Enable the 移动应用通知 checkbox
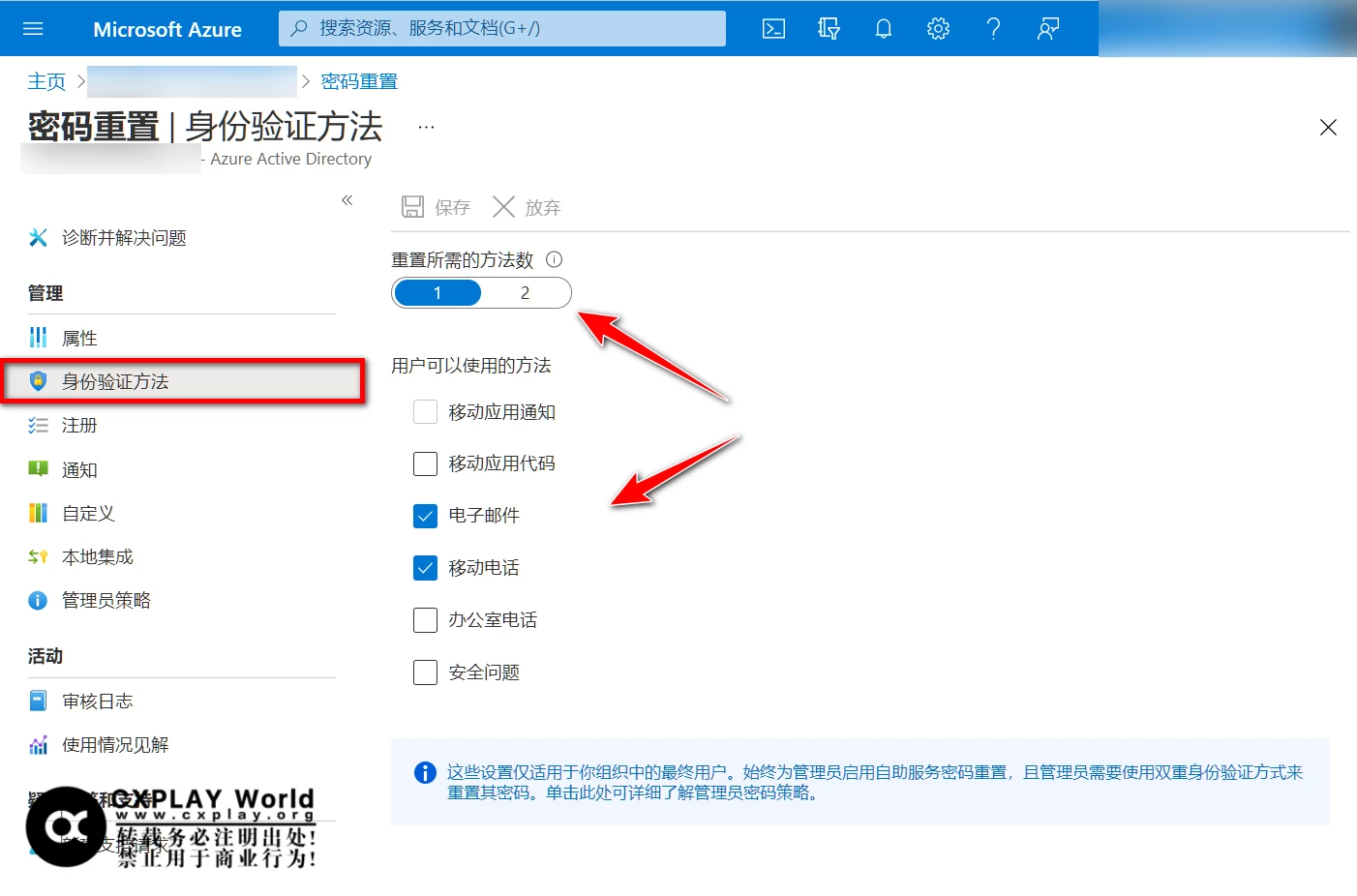The image size is (1357, 896). (425, 412)
